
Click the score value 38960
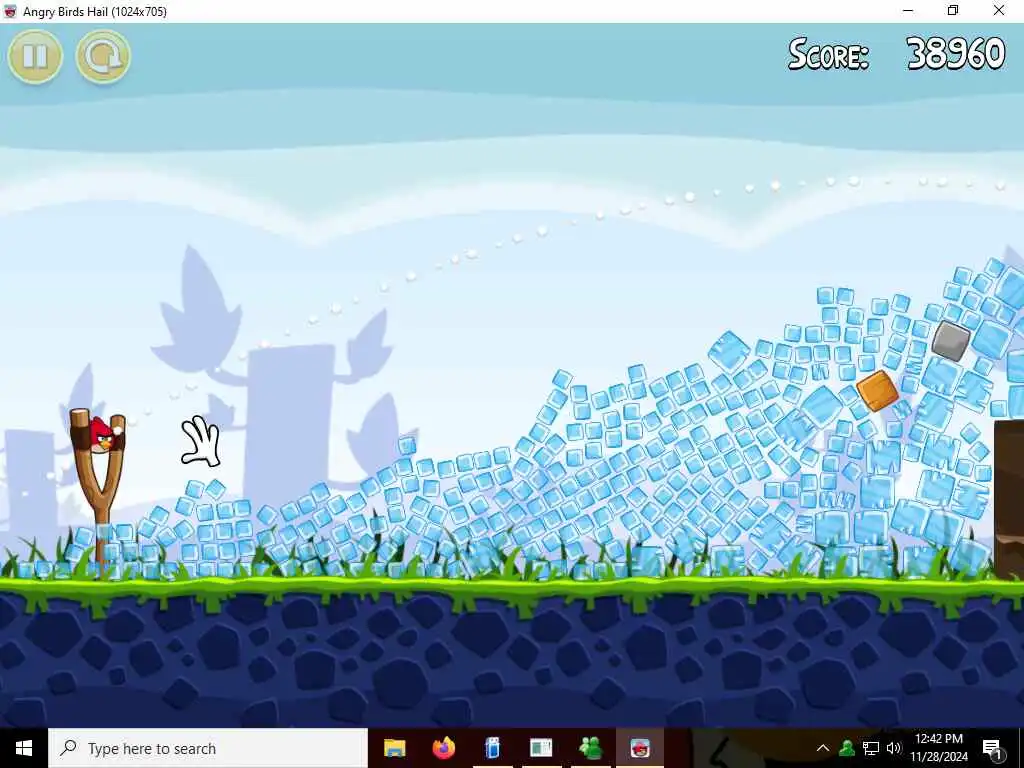(955, 54)
